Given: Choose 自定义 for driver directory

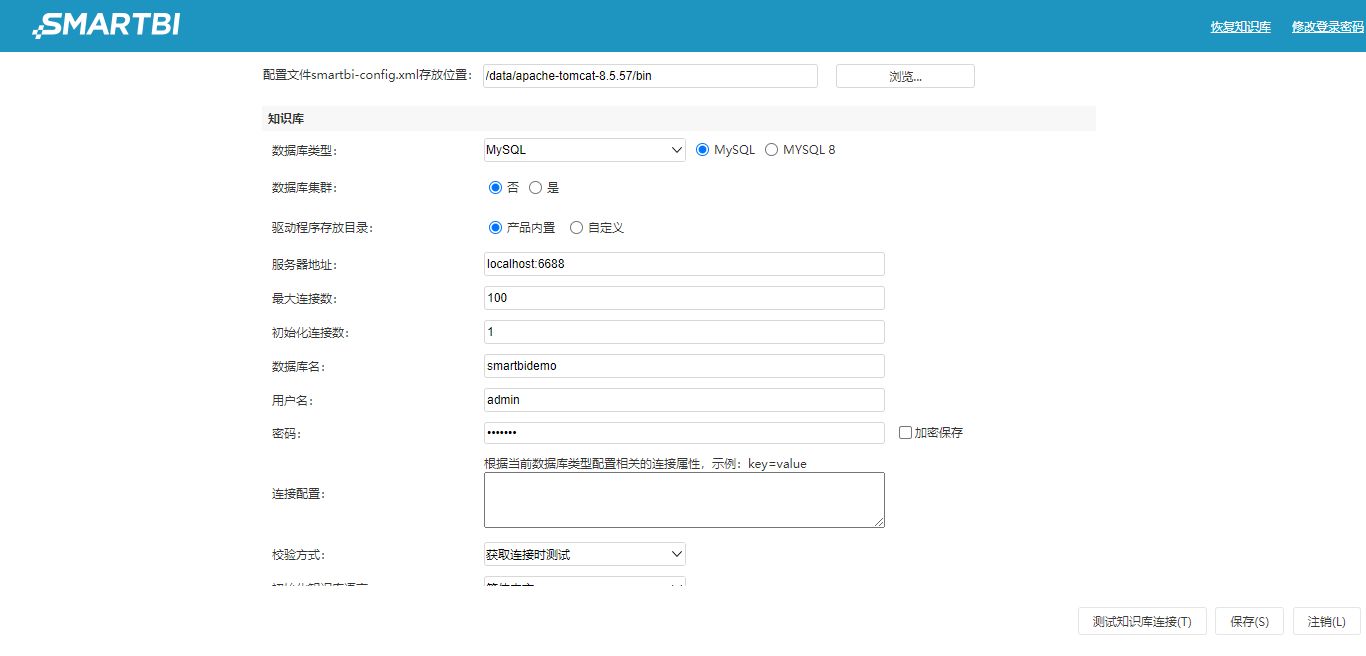Looking at the screenshot, I should [x=576, y=227].
